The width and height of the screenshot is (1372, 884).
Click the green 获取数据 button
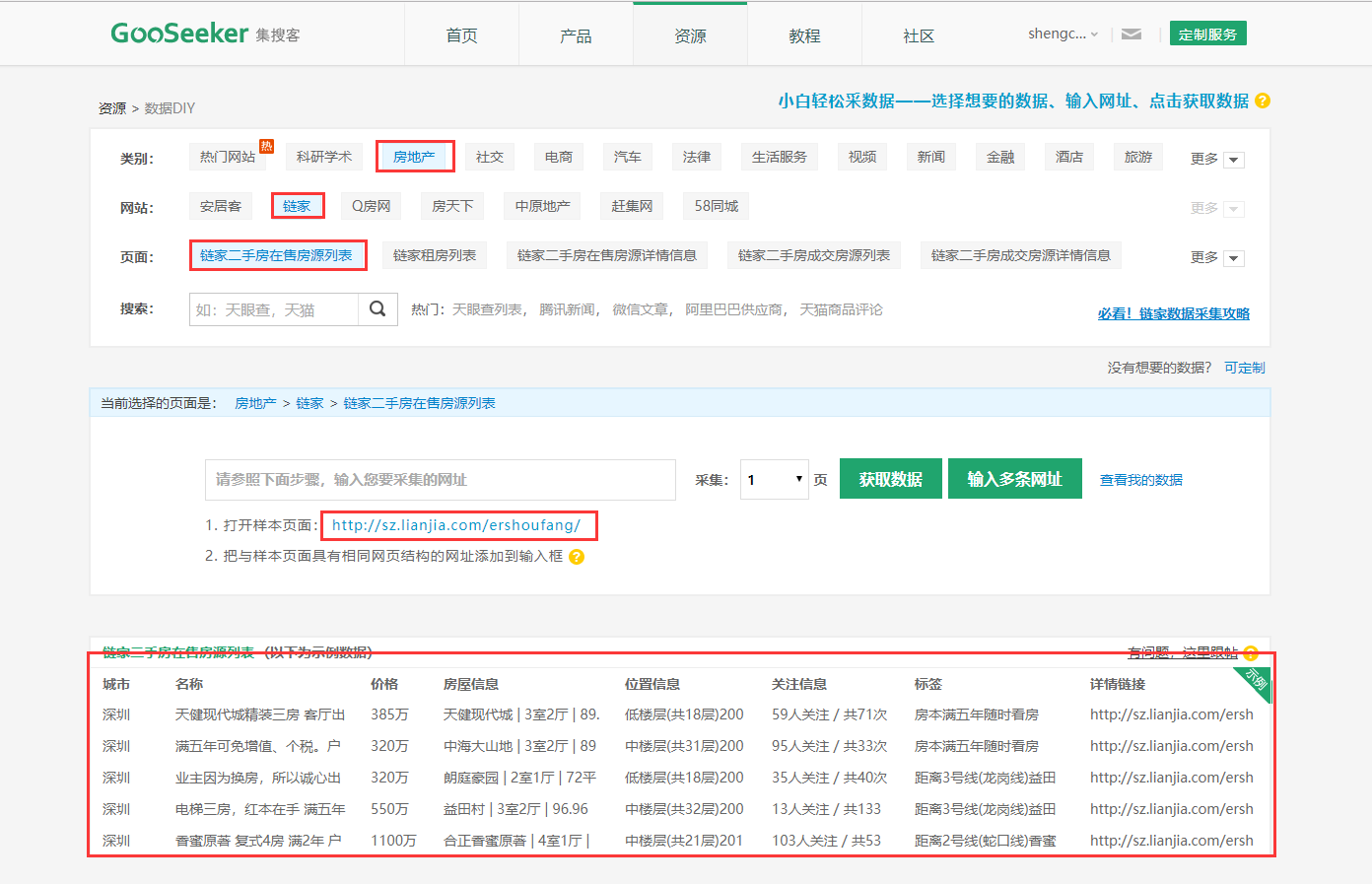coord(891,479)
